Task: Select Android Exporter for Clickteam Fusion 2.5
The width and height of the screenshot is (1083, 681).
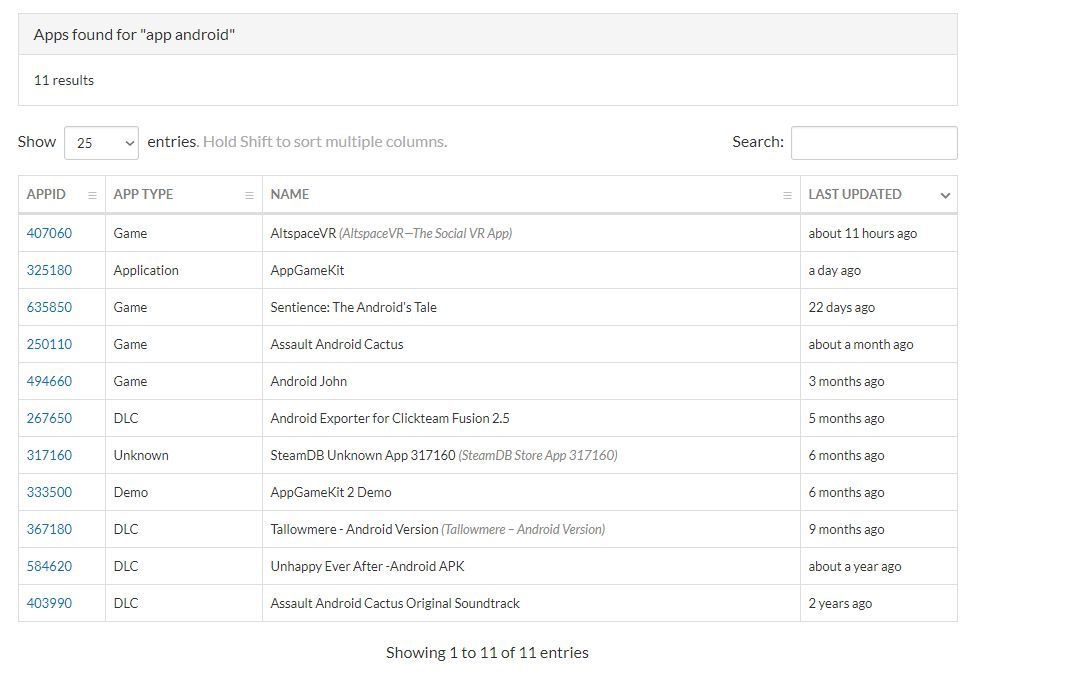Action: point(390,418)
